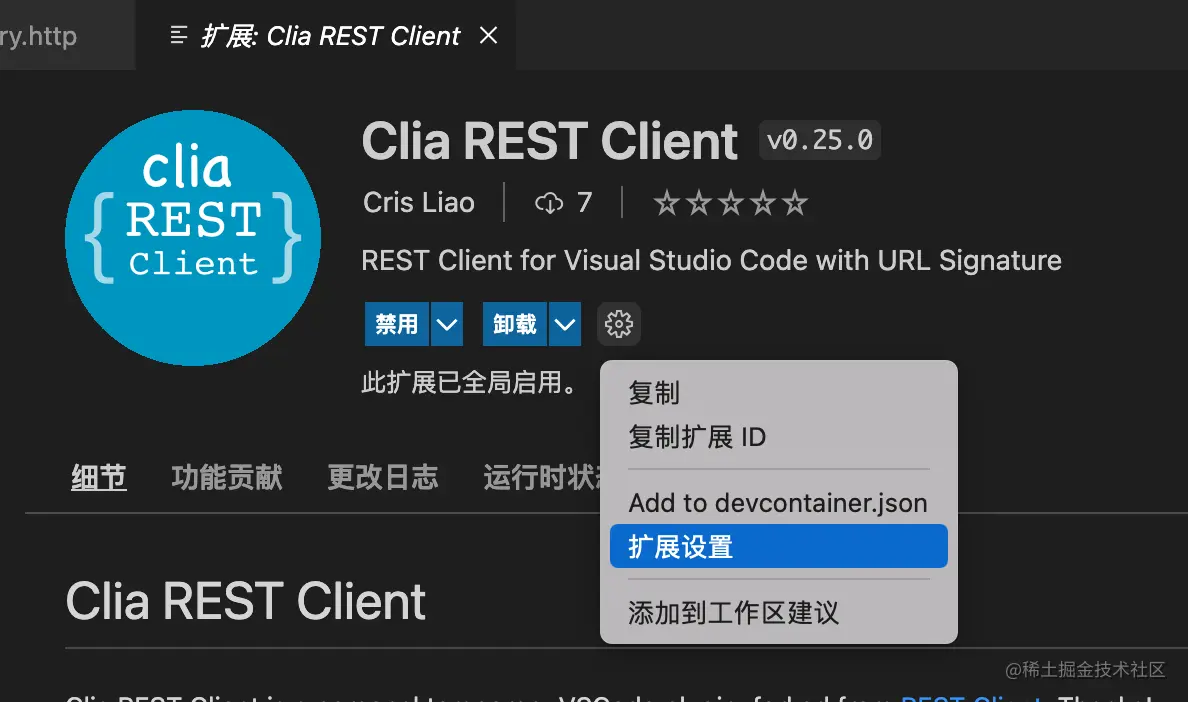Choose 复制扩展 ID menu item

tap(779, 437)
